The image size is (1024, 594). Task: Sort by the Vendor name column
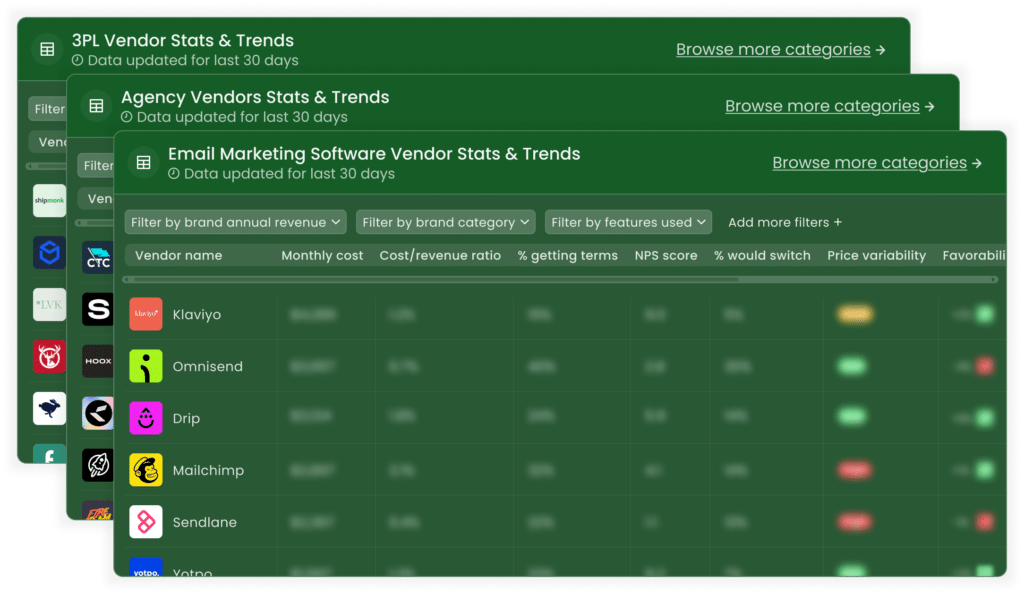coord(178,255)
